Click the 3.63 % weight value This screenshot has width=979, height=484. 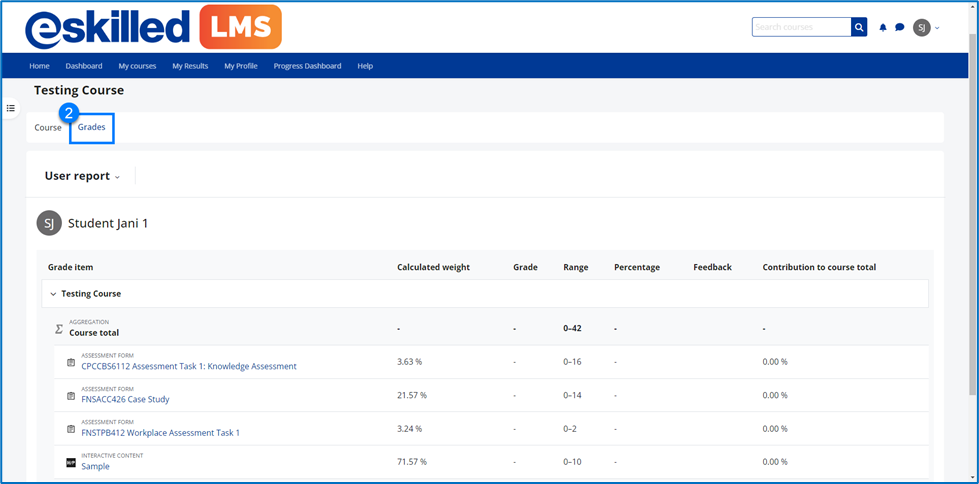(410, 362)
